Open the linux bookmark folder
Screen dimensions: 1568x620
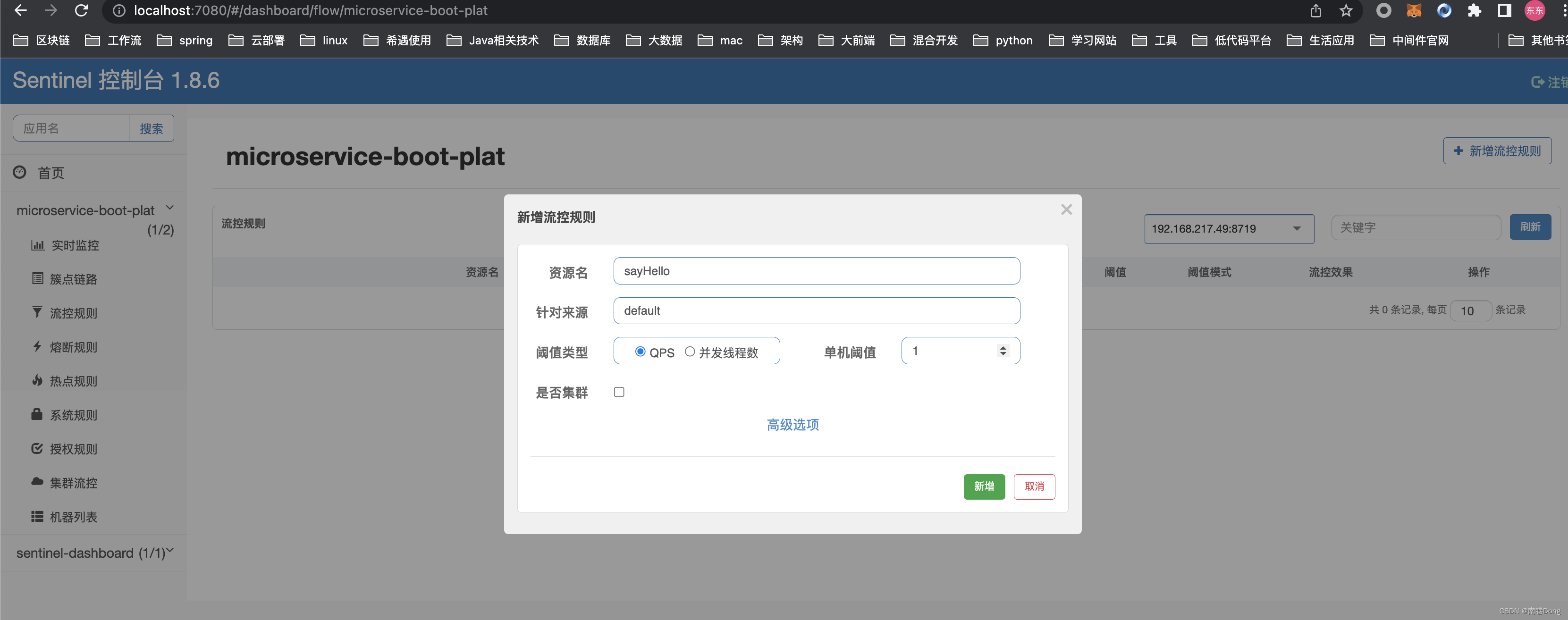coord(324,40)
